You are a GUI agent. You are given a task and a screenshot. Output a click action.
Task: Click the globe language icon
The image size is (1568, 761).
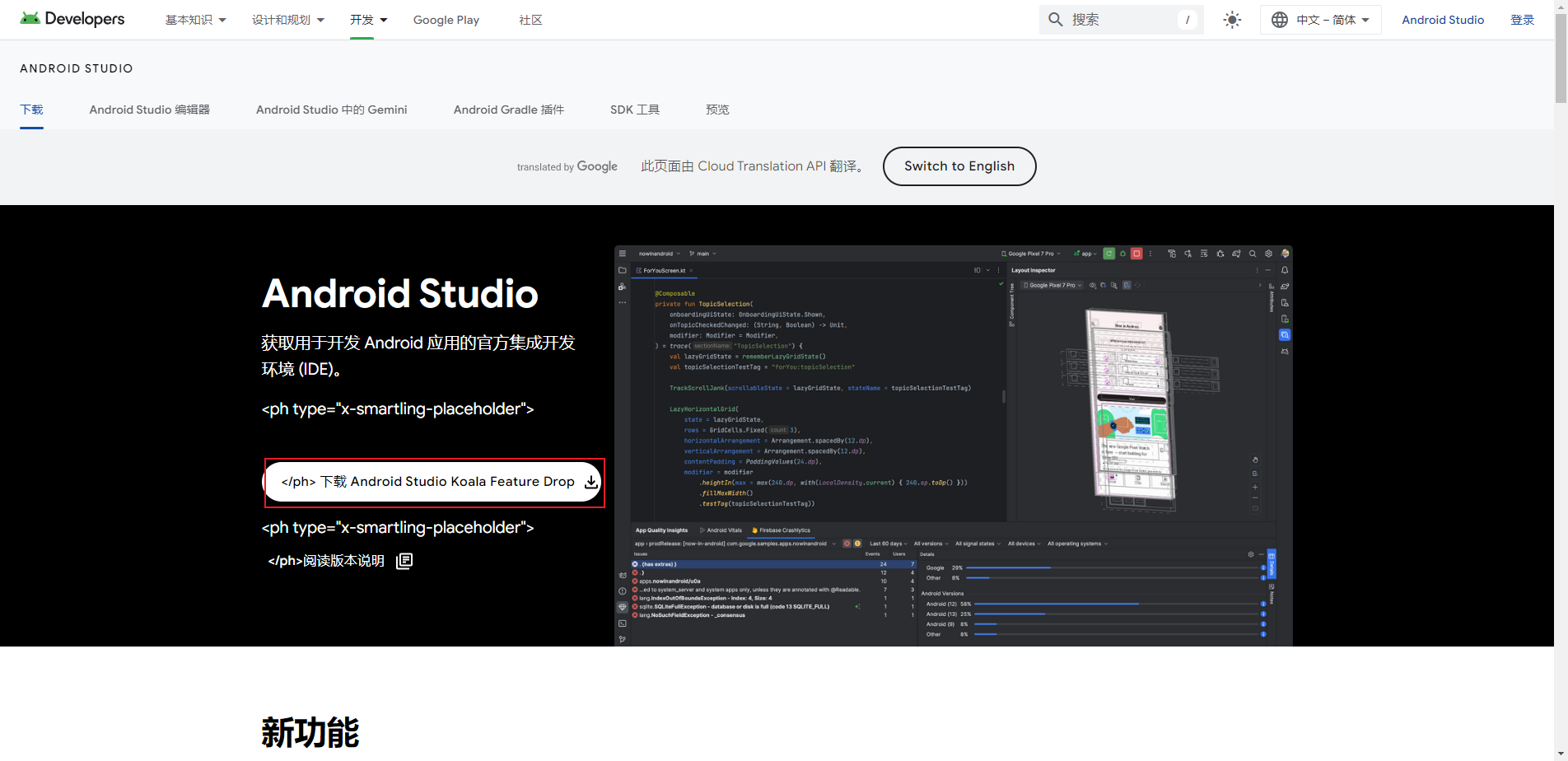(1280, 20)
